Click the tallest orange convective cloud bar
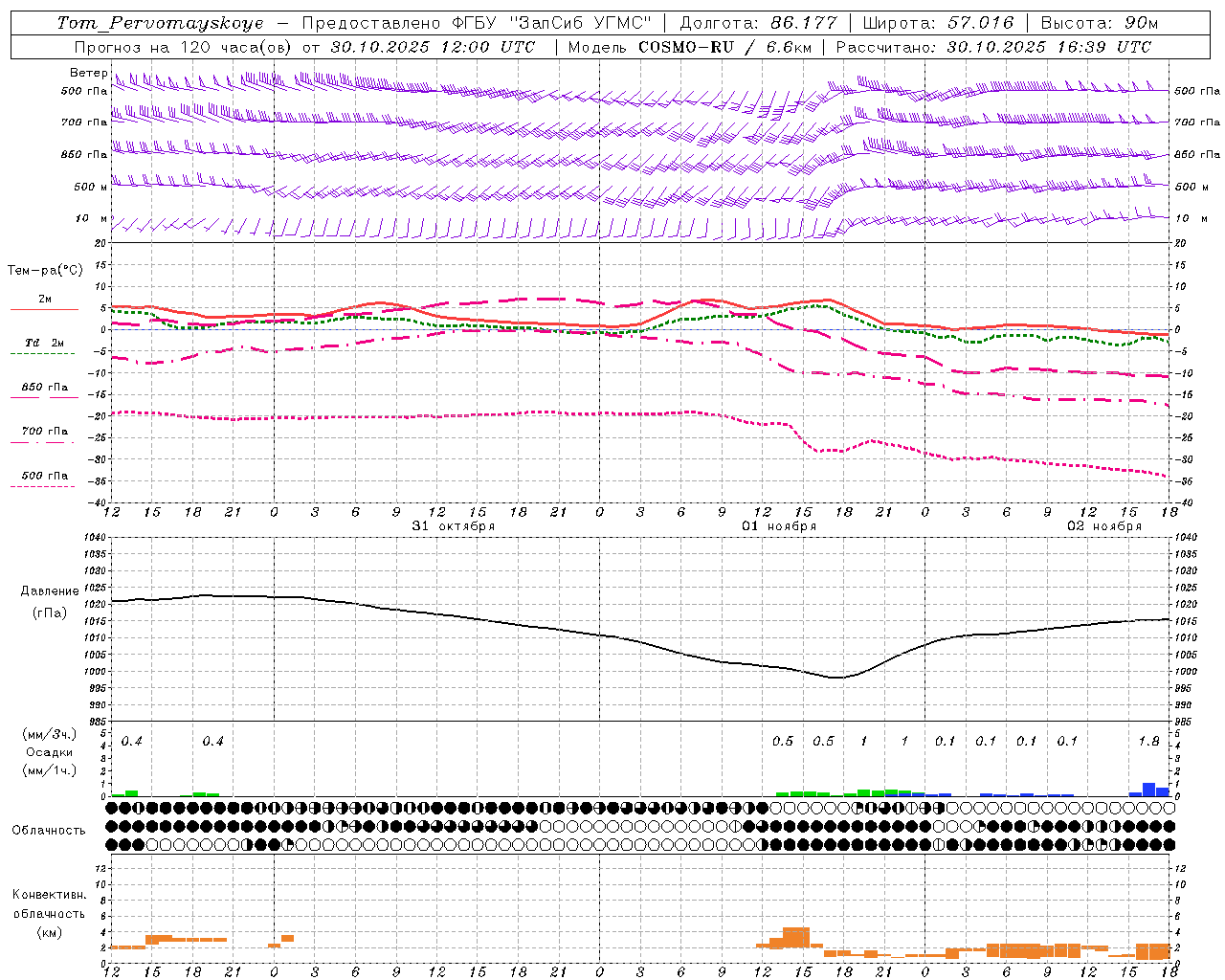The width and height of the screenshot is (1225, 980). pos(795,938)
